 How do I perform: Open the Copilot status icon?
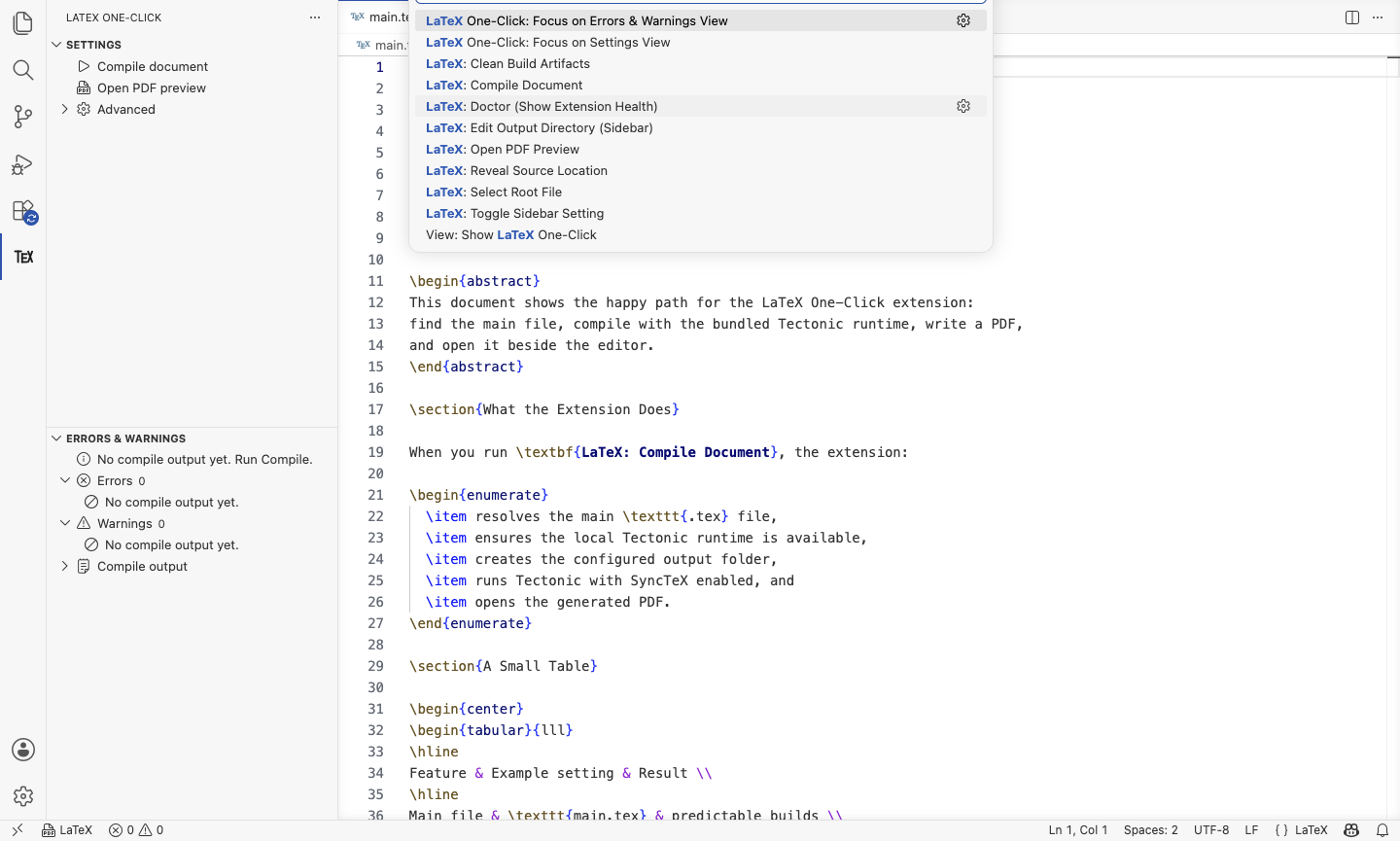tap(1351, 830)
